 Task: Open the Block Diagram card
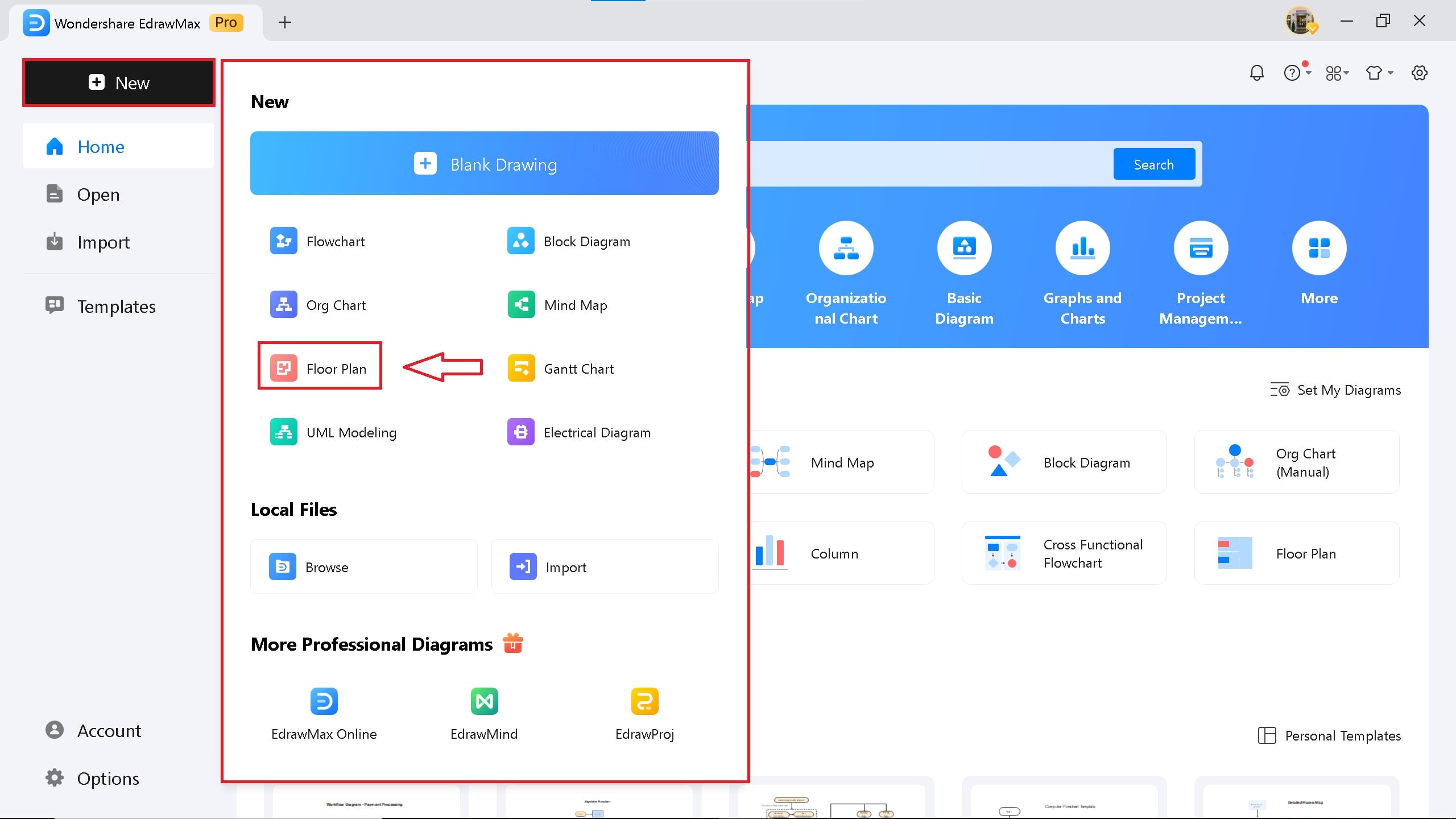click(x=1064, y=462)
